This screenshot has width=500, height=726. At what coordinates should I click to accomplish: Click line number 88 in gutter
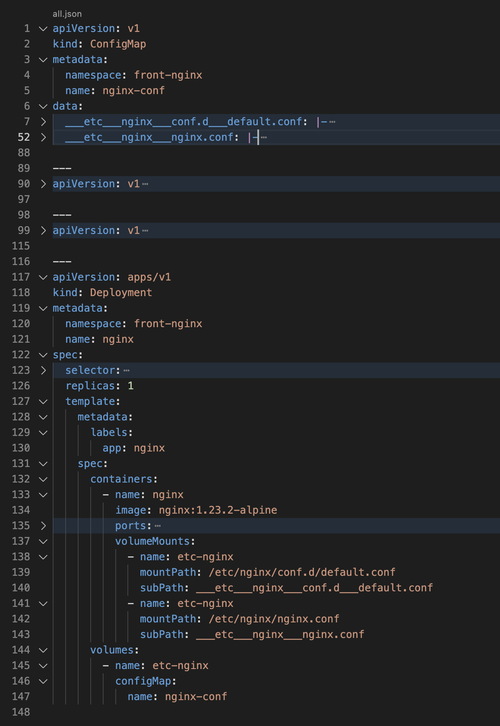click(24, 153)
